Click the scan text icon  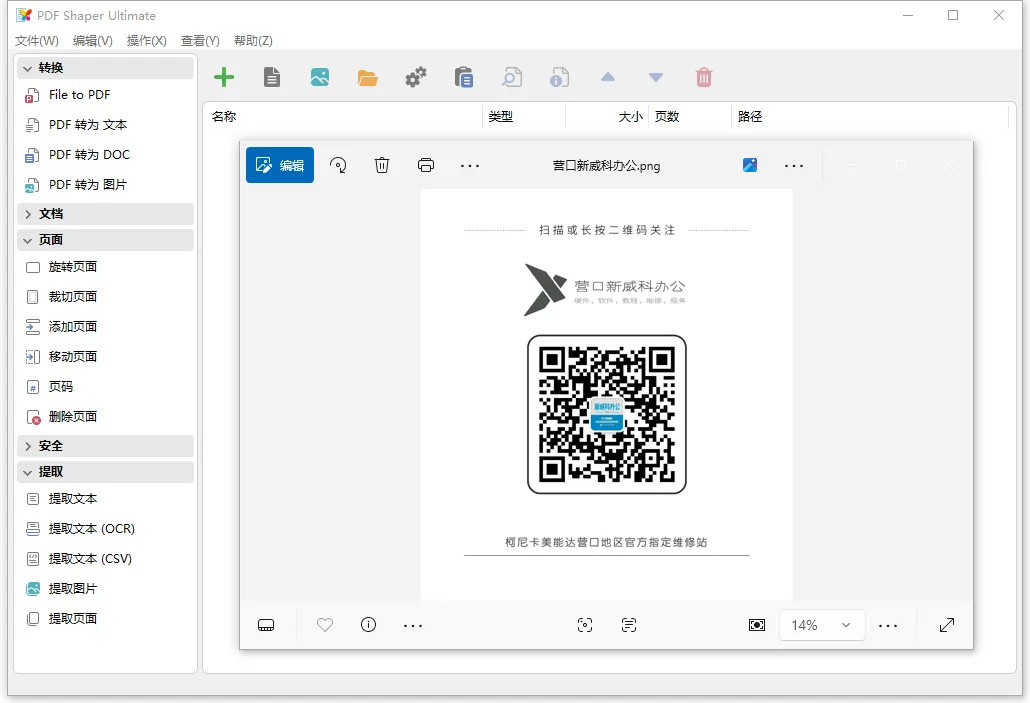coord(629,625)
